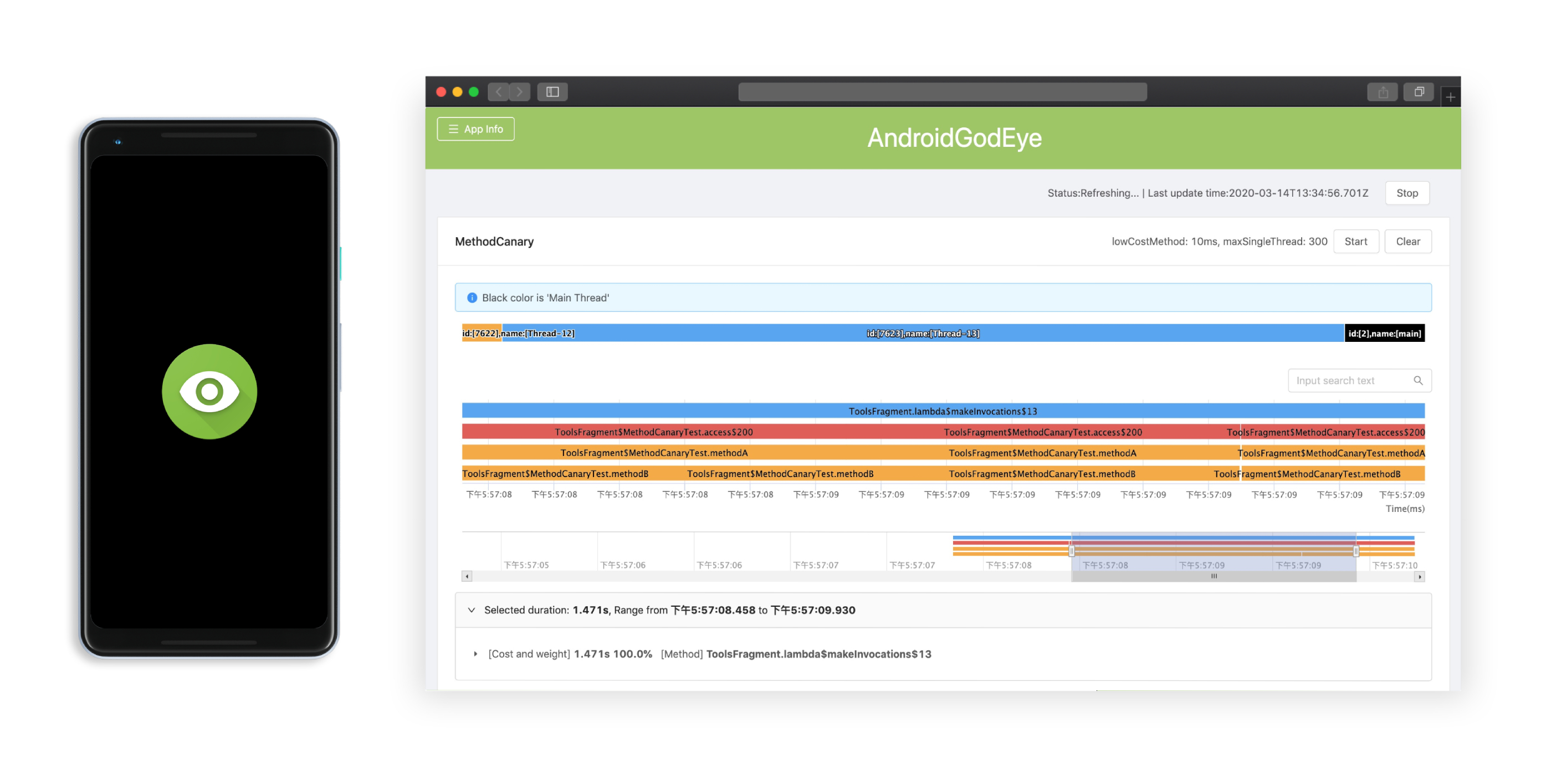Image resolution: width=1541 pixels, height=784 pixels.
Task: Toggle the MethodCanary monitoring state
Action: point(1356,241)
